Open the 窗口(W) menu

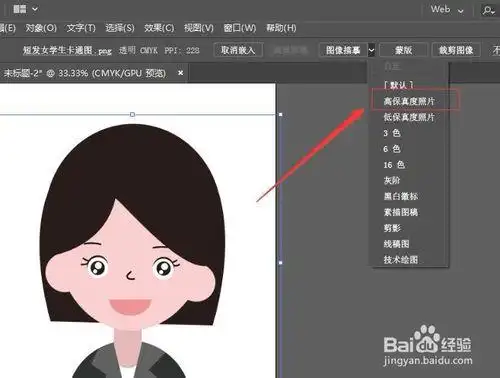pyautogui.click(x=240, y=28)
